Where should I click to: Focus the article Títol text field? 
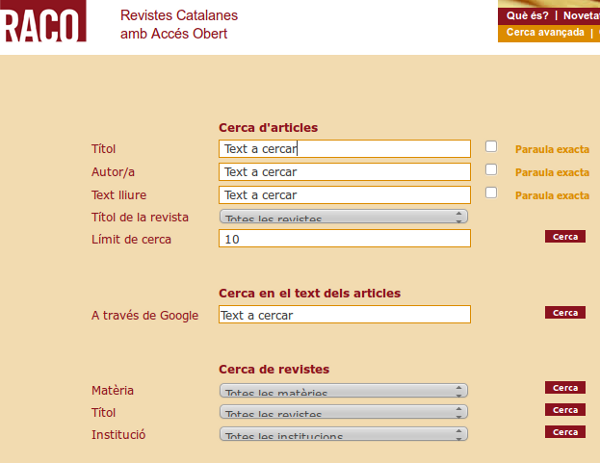344,149
